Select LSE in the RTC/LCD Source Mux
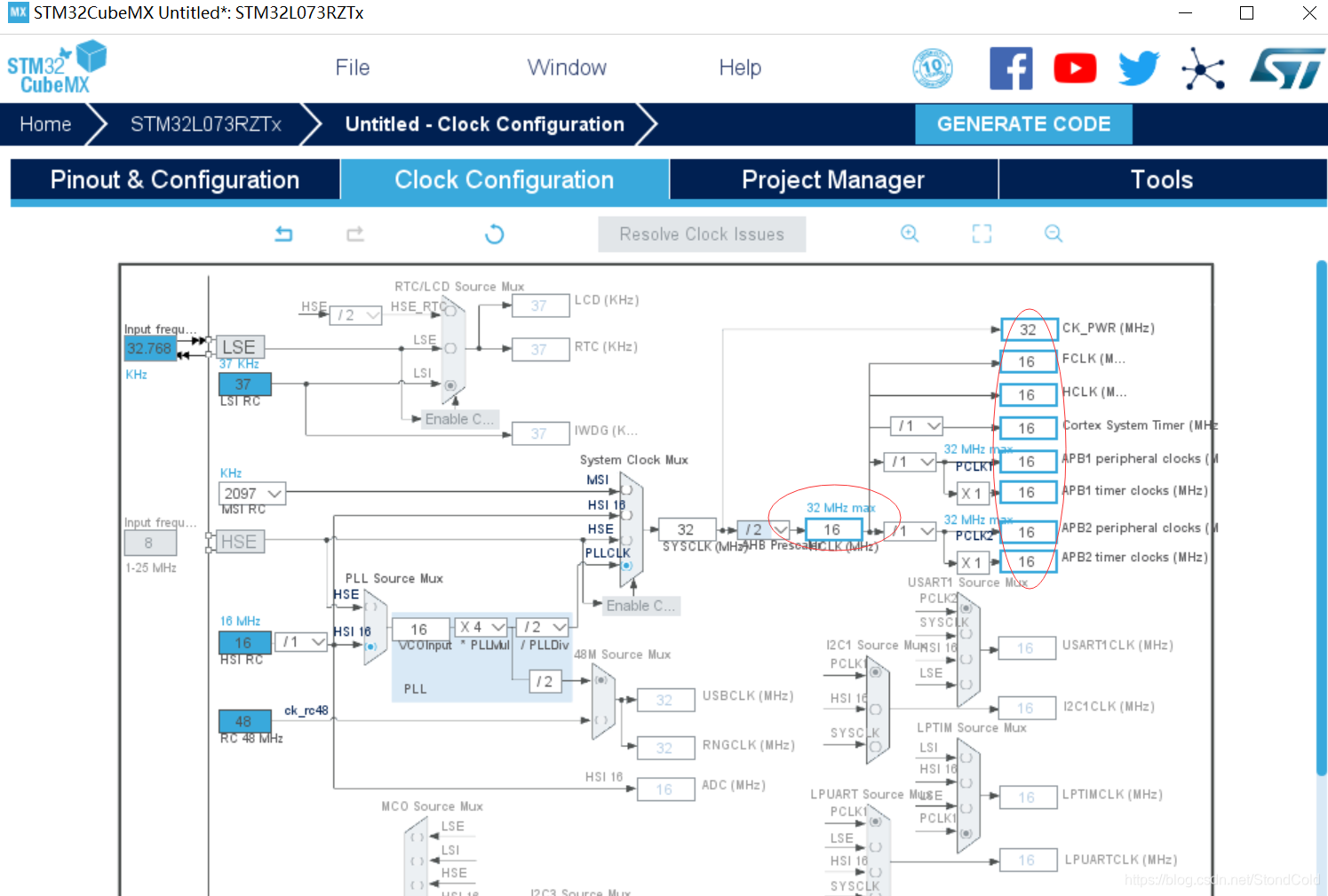 [x=450, y=348]
